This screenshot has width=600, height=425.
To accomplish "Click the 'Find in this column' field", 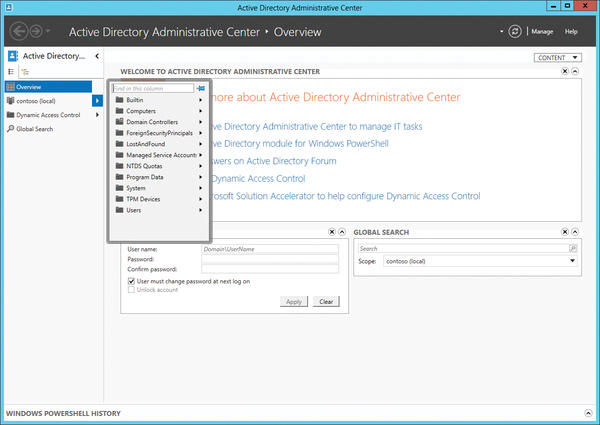I will (x=153, y=88).
